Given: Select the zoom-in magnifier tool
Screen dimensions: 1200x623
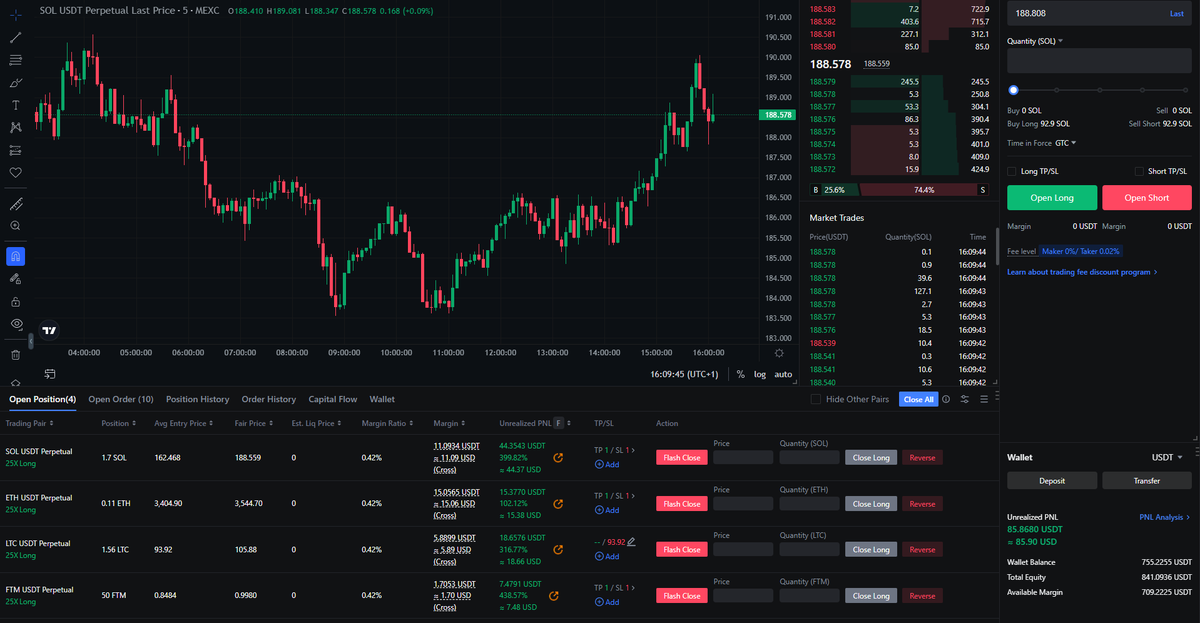Looking at the screenshot, I should 15,226.
